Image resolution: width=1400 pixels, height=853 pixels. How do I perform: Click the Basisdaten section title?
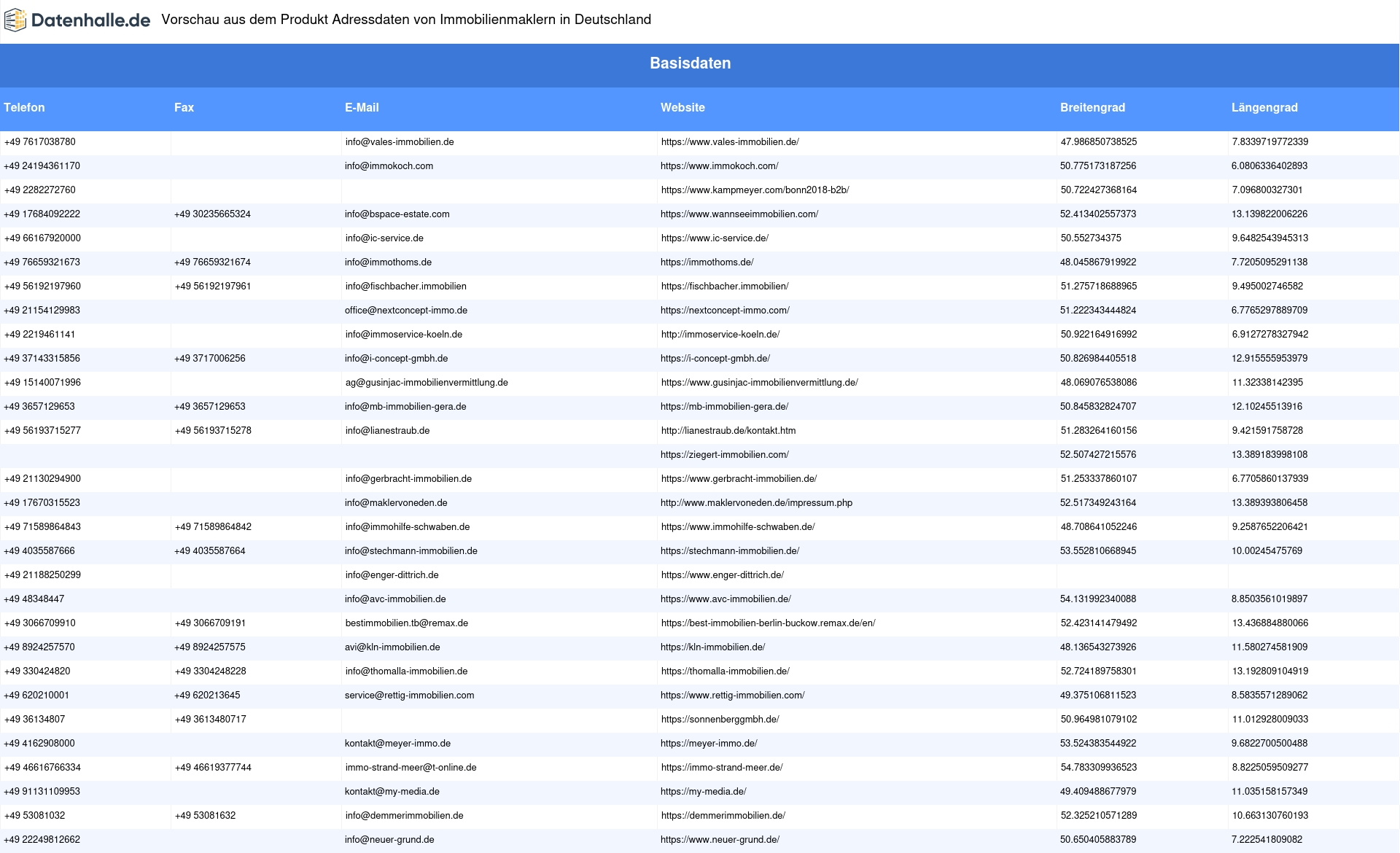pyautogui.click(x=690, y=63)
